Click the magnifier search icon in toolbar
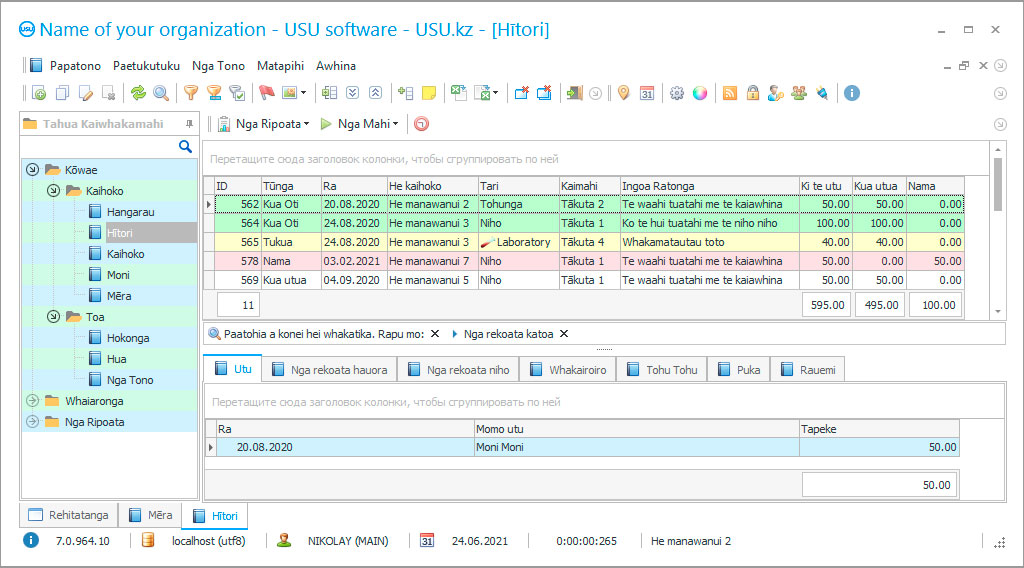 pos(160,93)
